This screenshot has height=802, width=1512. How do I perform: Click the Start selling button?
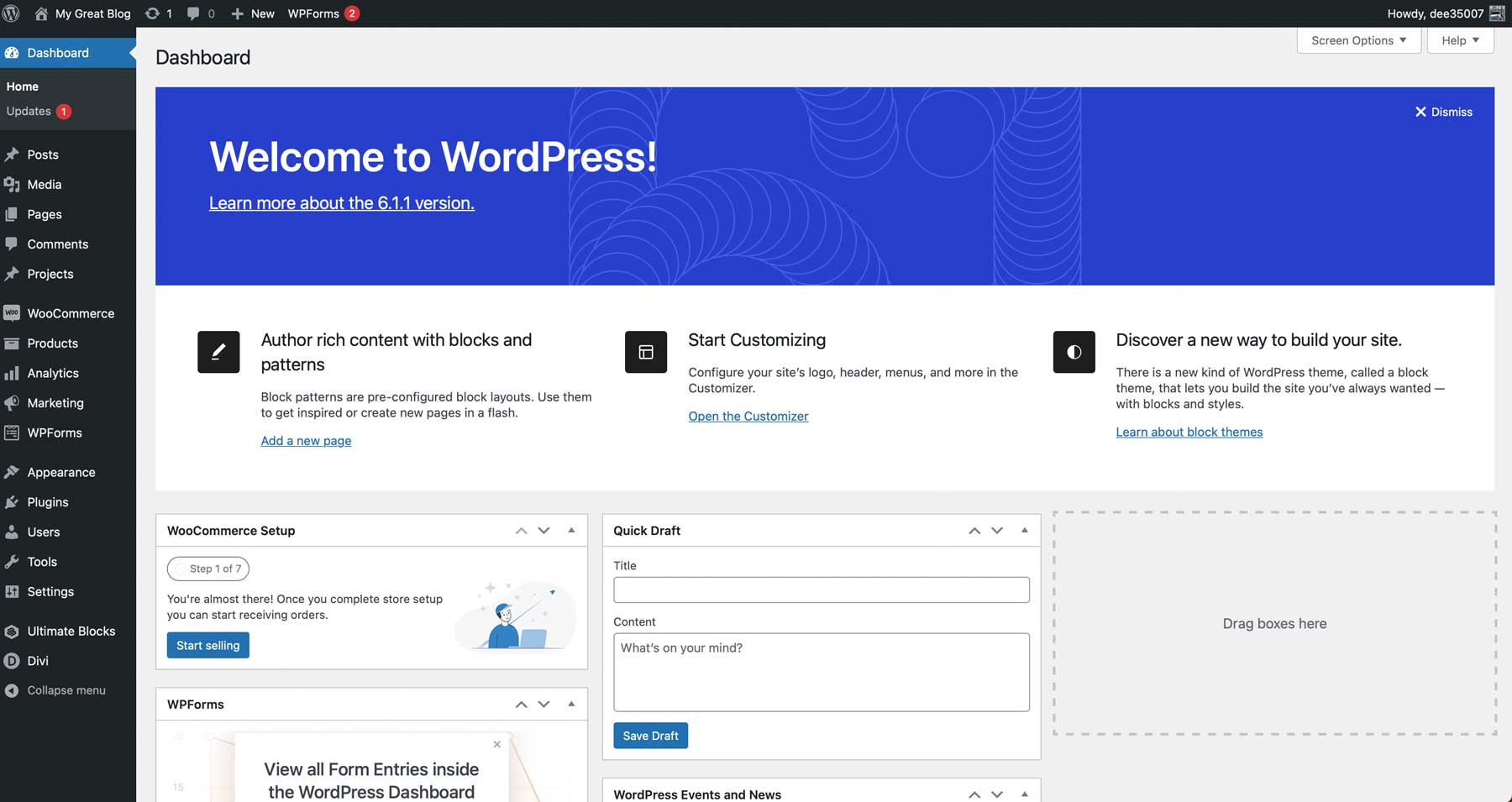207,645
